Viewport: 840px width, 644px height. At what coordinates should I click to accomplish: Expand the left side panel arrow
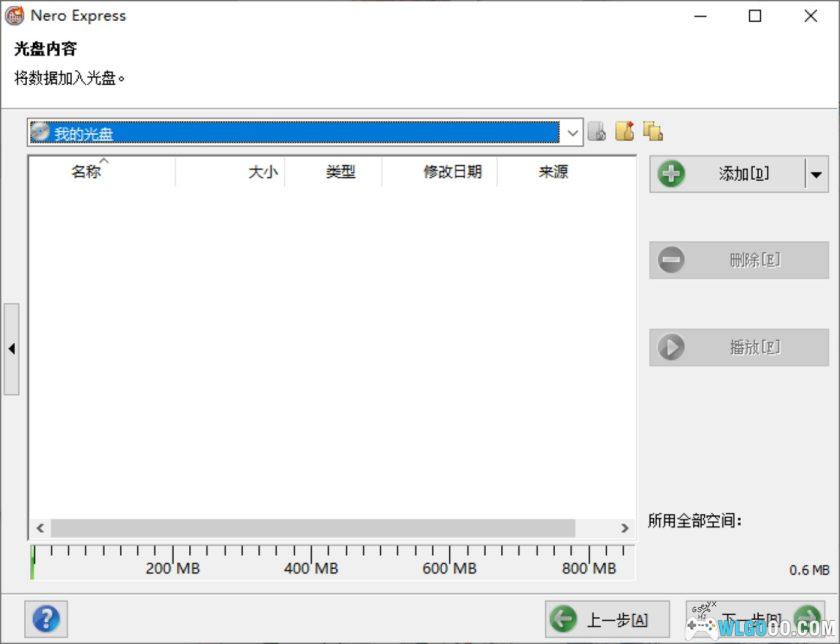[x=11, y=349]
